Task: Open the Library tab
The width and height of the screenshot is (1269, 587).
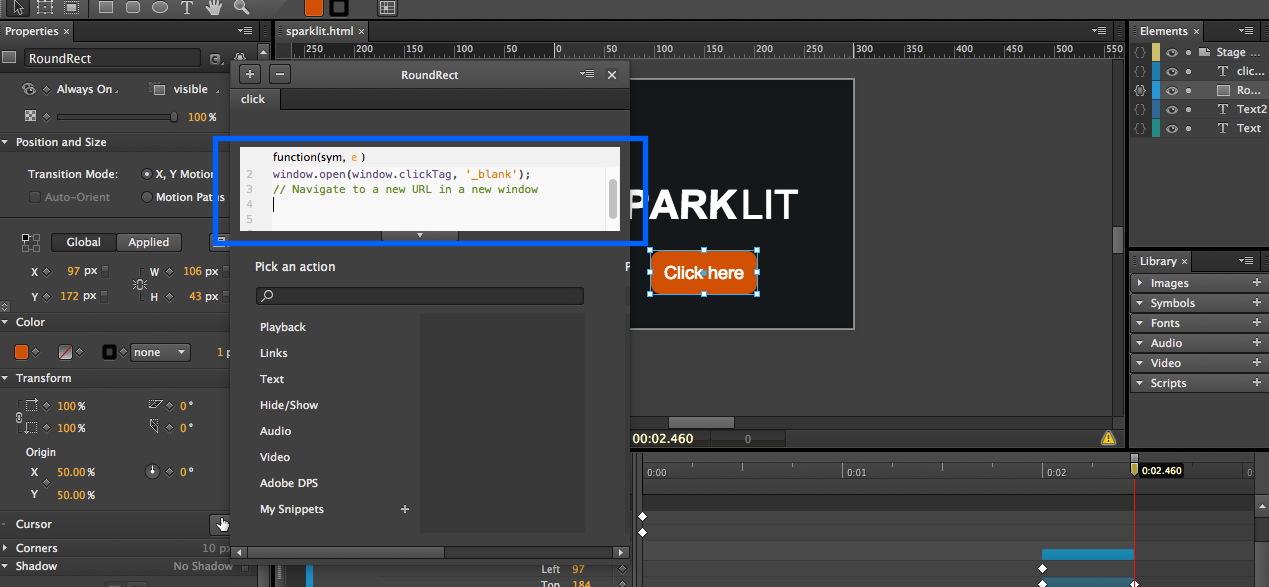Action: click(x=1160, y=261)
